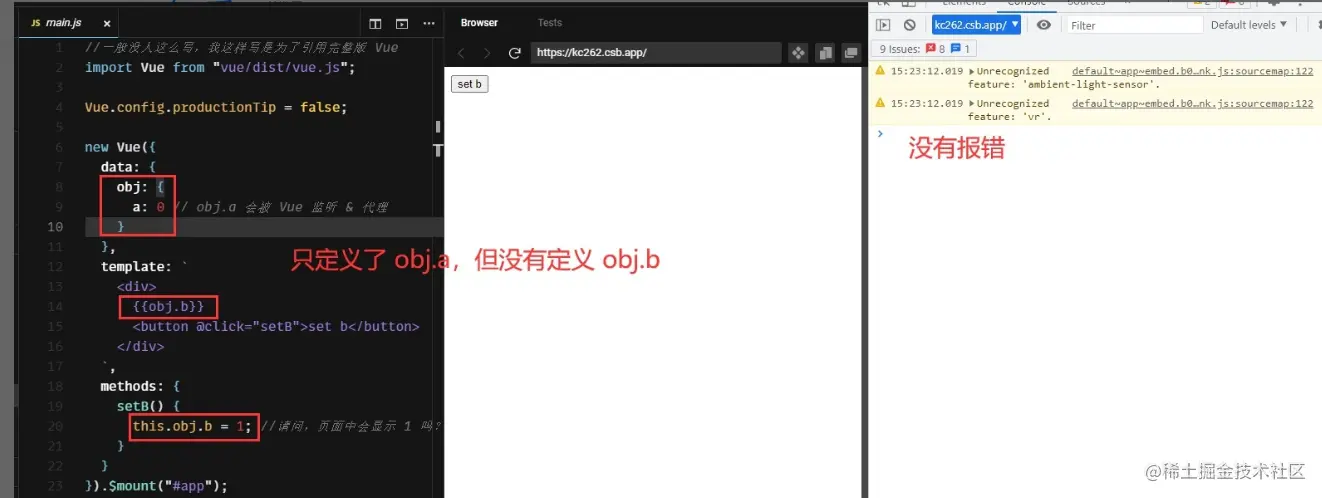This screenshot has width=1322, height=498.
Task: Clear the DevTools console
Action: pyautogui.click(x=909, y=25)
